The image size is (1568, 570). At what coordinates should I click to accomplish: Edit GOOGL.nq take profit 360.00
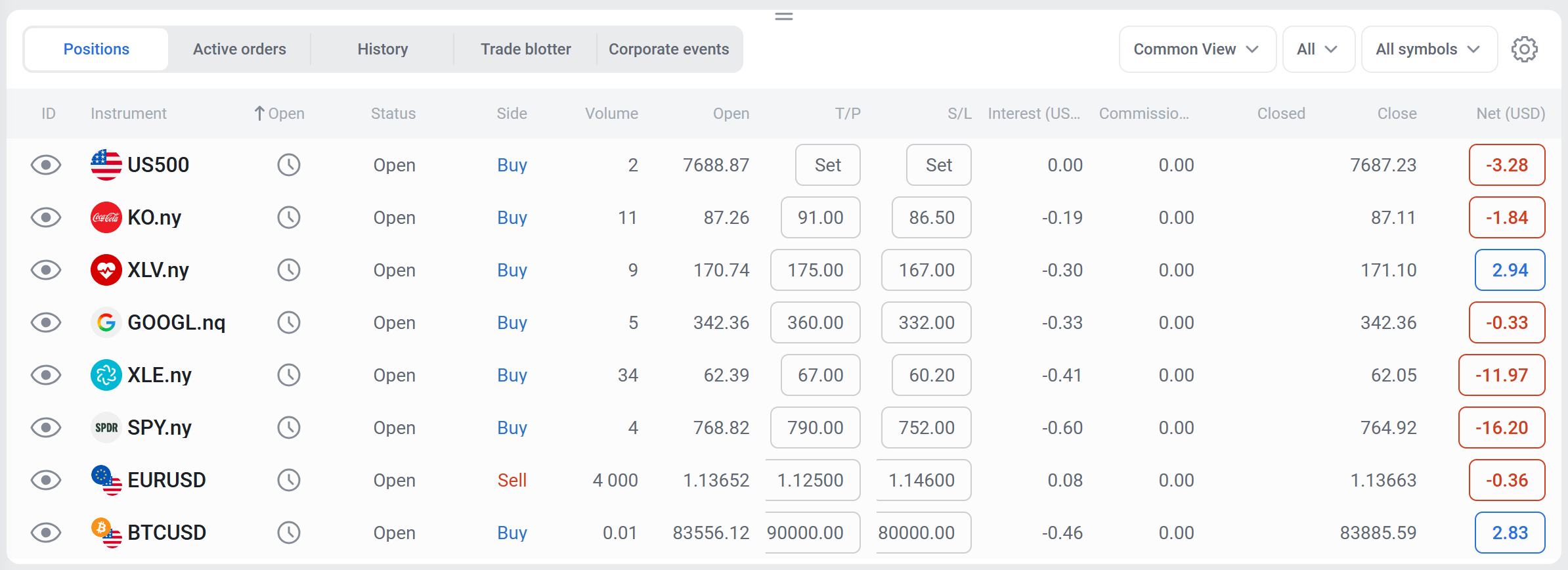click(815, 322)
